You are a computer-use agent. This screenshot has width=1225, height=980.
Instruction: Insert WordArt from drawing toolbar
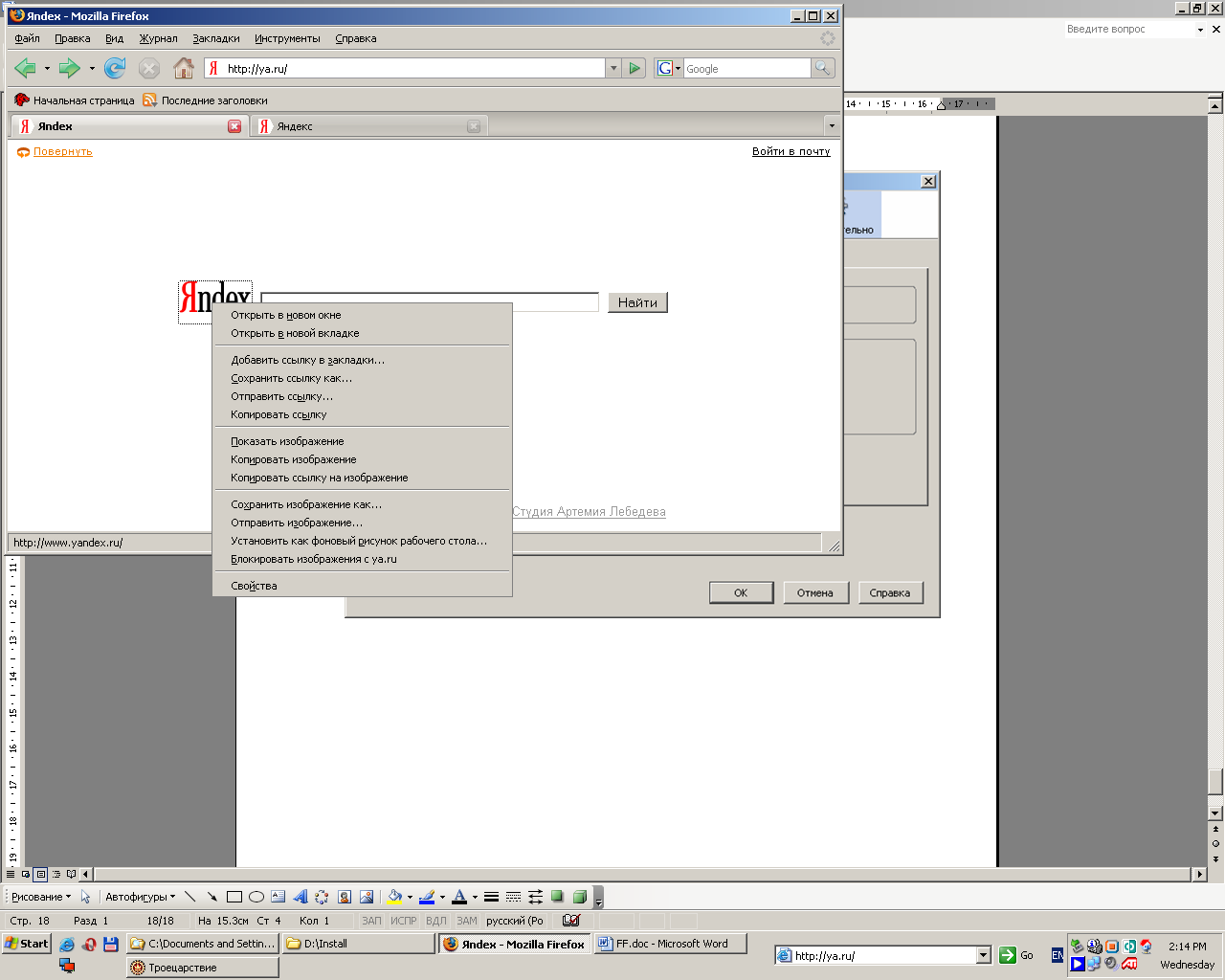point(301,897)
